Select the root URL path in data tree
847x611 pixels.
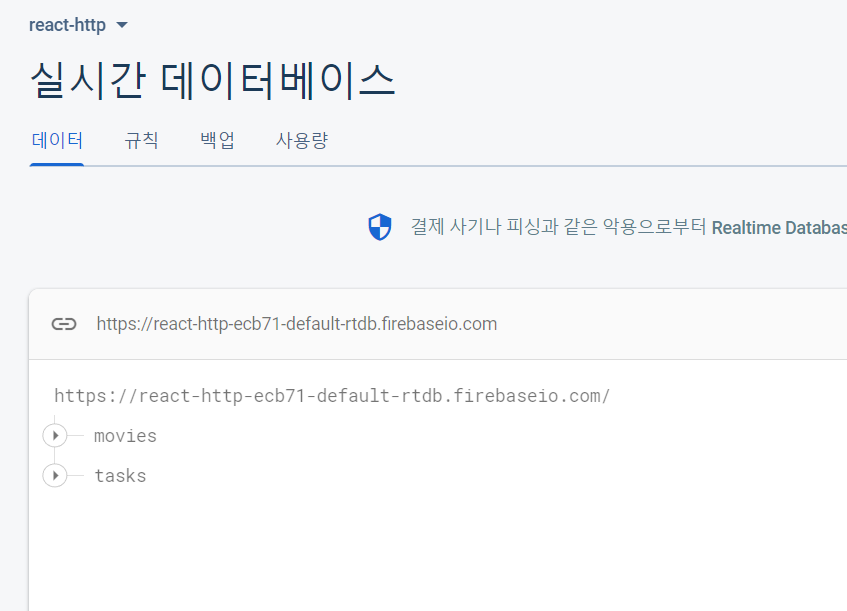coord(332,396)
